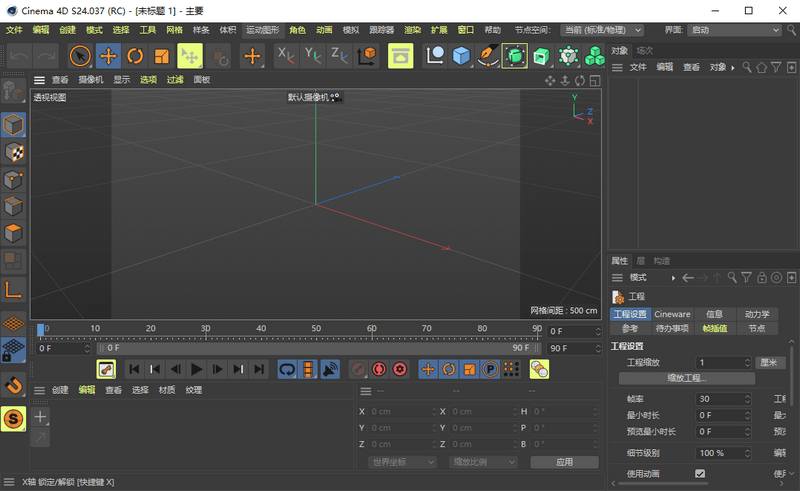Image resolution: width=800 pixels, height=491 pixels.
Task: Click the green subdivision generator icon
Action: coord(515,56)
